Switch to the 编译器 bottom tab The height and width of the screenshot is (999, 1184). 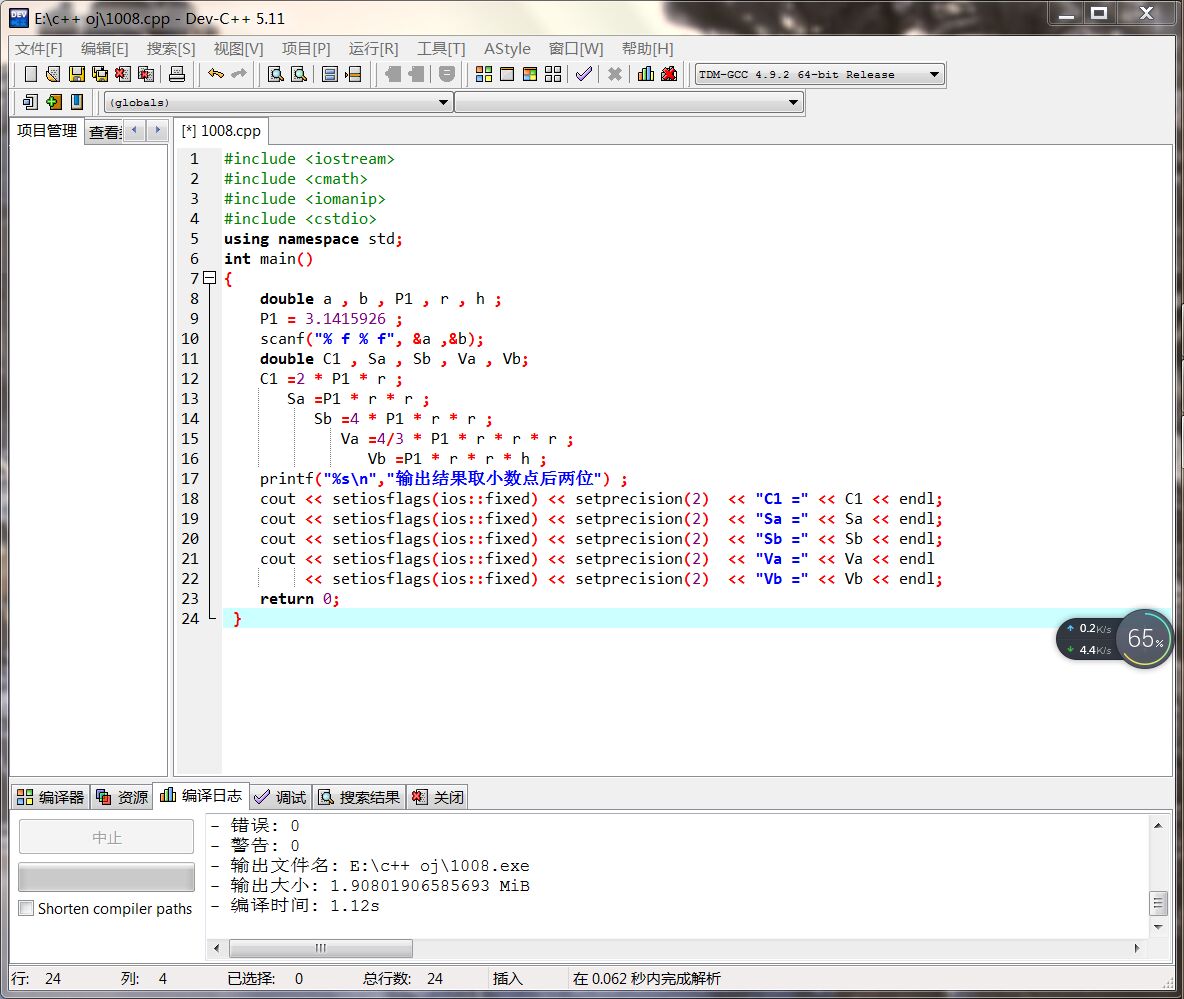point(51,797)
